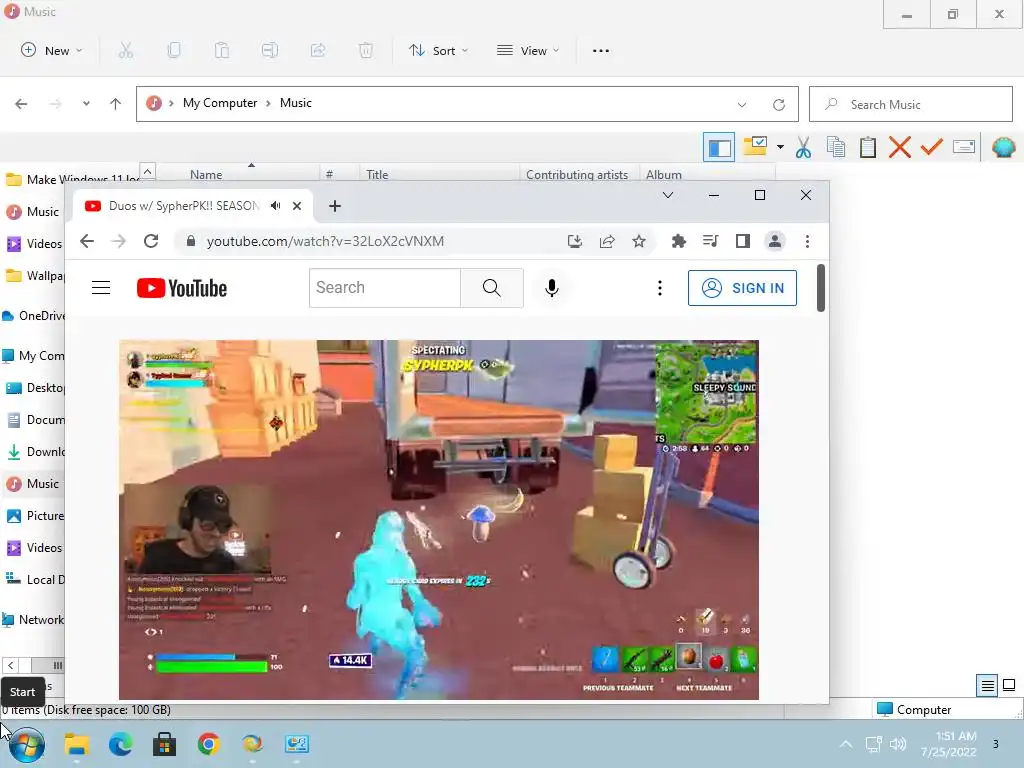Click the Rename icon in Explorer's command bar

tap(270, 50)
